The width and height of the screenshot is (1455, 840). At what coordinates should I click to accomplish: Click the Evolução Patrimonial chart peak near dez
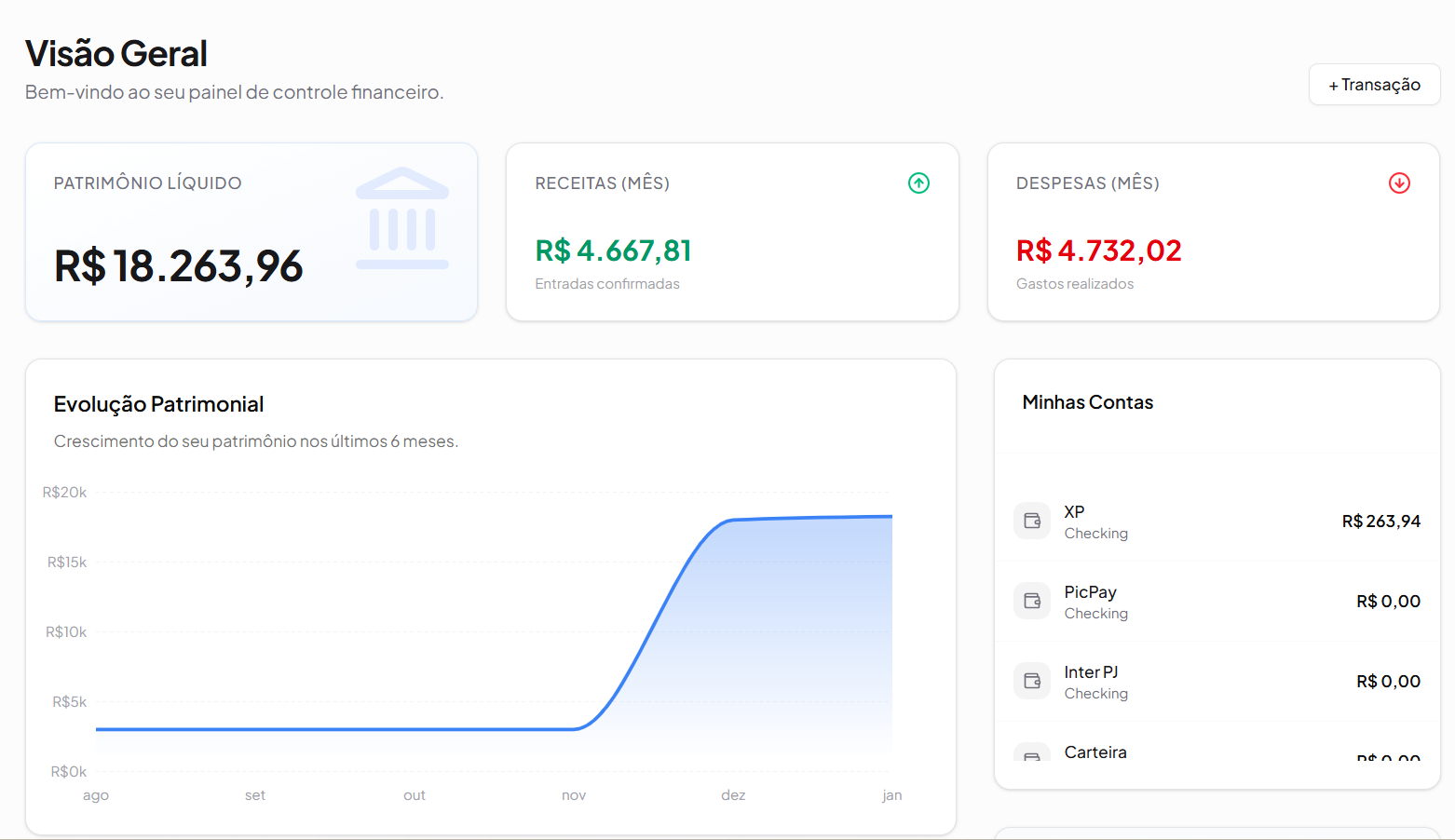tap(733, 520)
